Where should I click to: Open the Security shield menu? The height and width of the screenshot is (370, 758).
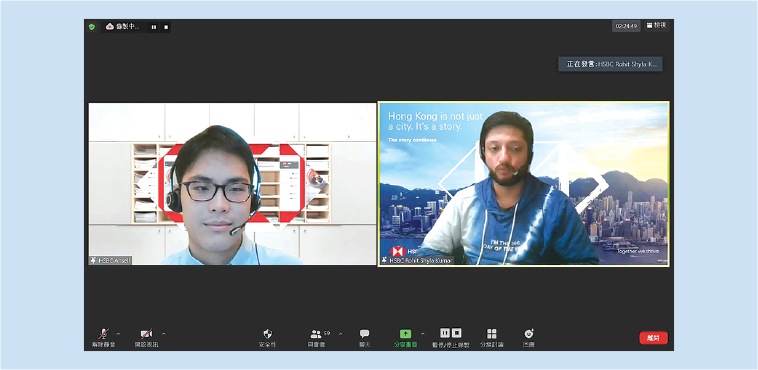pyautogui.click(x=267, y=337)
